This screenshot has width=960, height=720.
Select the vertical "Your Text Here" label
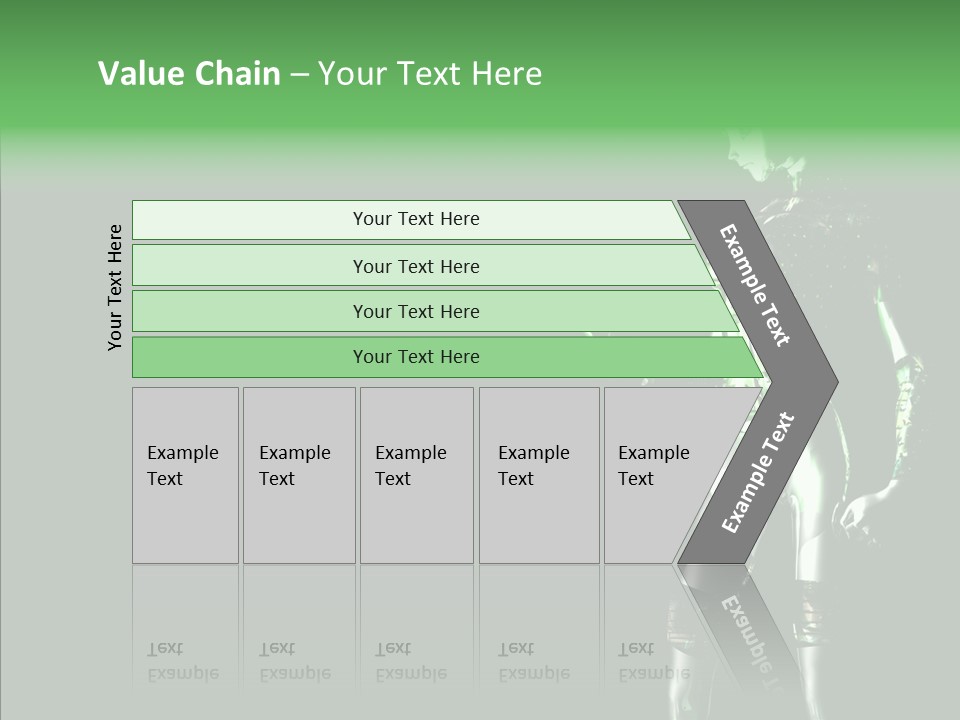coord(115,287)
